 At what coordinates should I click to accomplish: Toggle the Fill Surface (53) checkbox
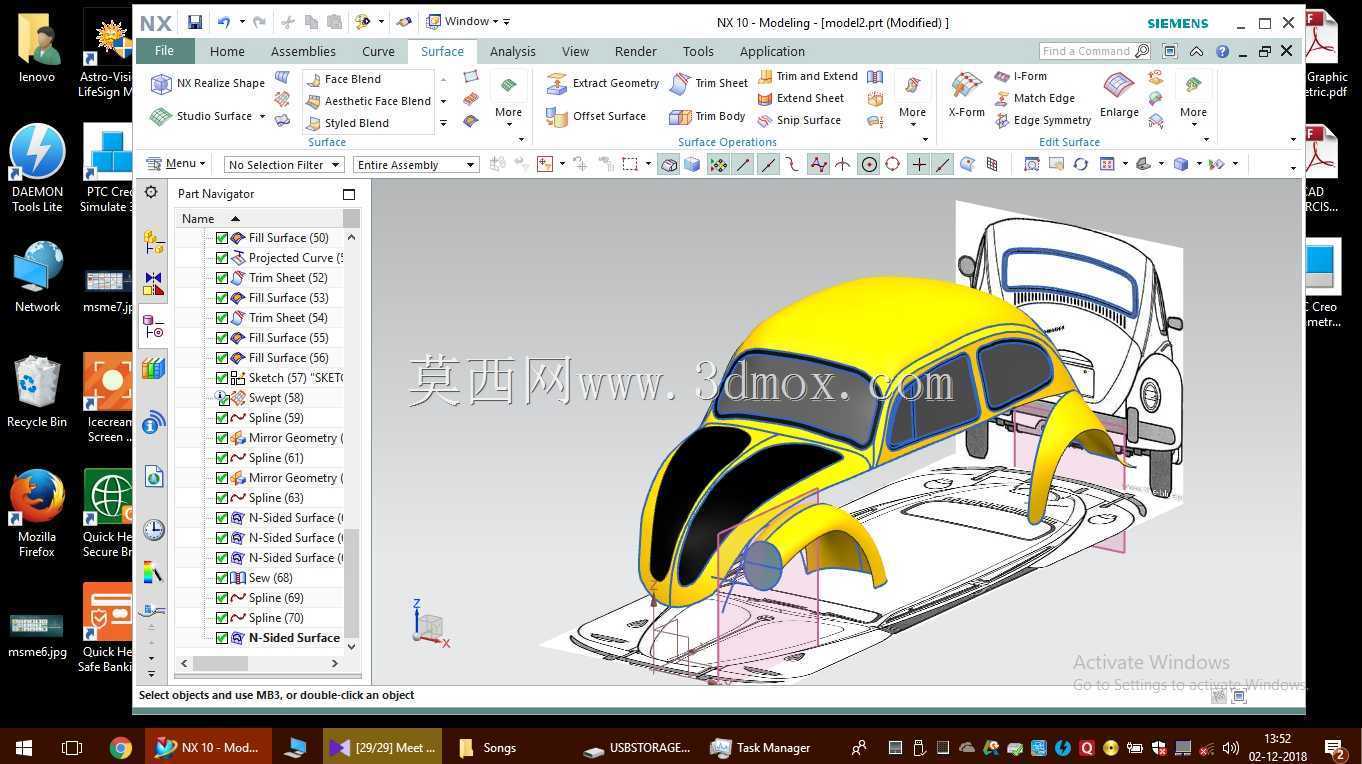tap(222, 298)
